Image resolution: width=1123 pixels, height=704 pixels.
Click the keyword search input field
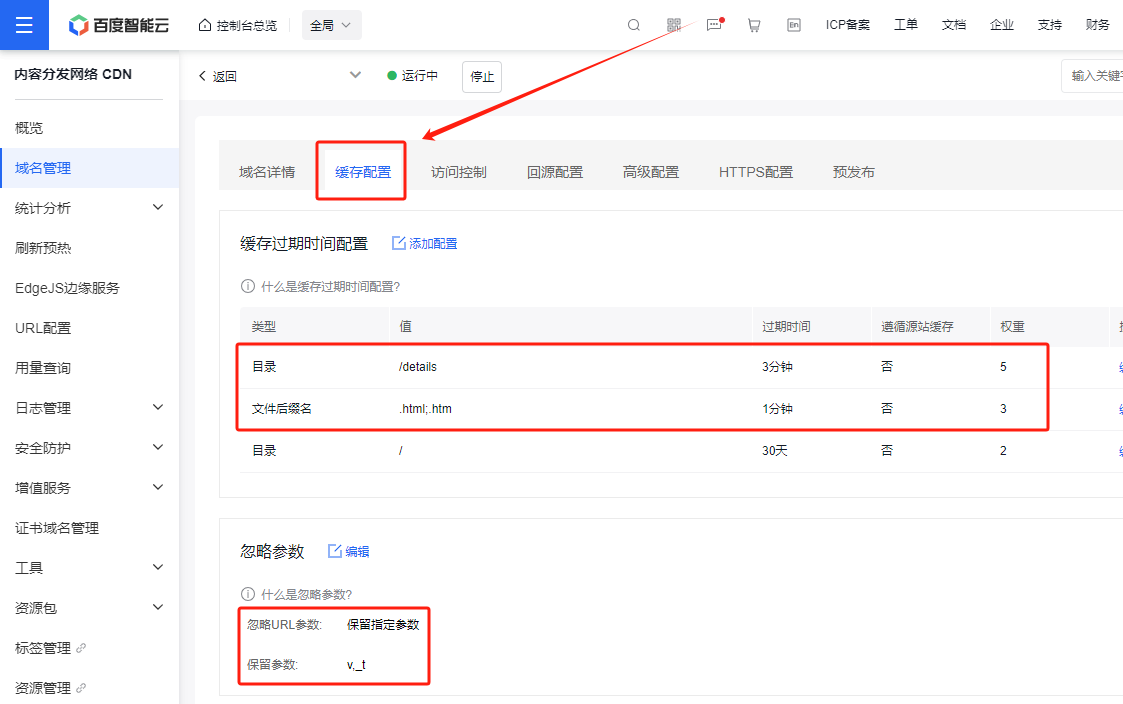coord(1094,76)
